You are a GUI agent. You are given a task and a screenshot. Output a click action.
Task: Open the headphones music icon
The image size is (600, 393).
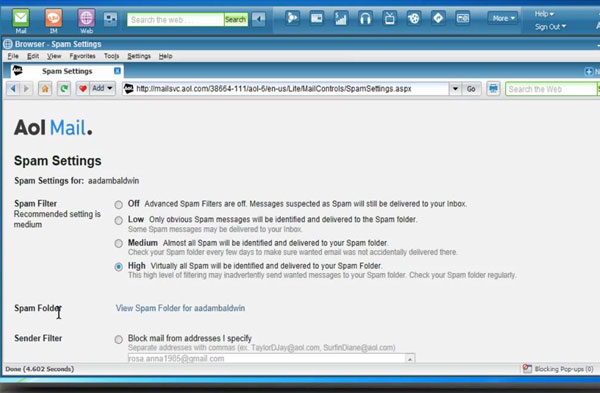[x=365, y=18]
